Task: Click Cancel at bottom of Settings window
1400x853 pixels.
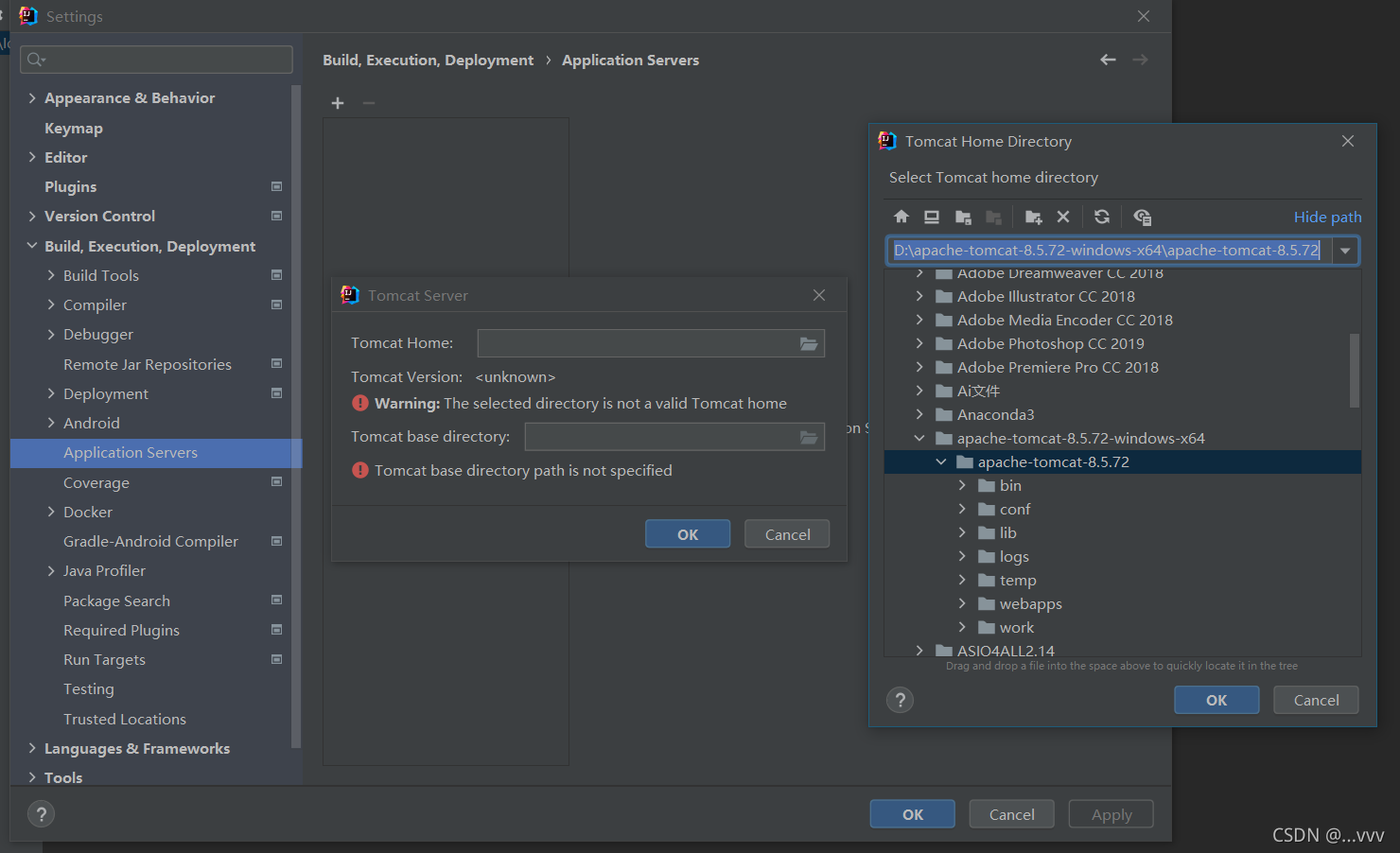Action: coord(1011,814)
